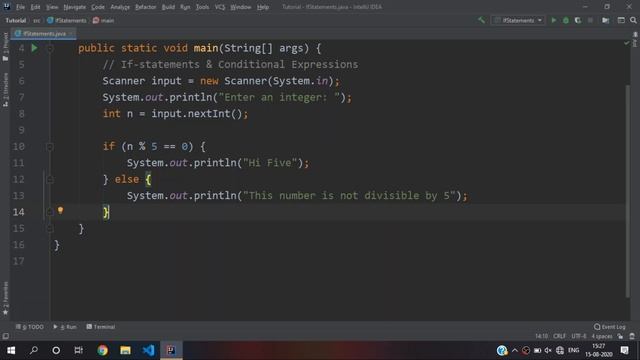Click the inspections checkmark at editor top right
This screenshot has height=360, width=640.
tap(627, 42)
